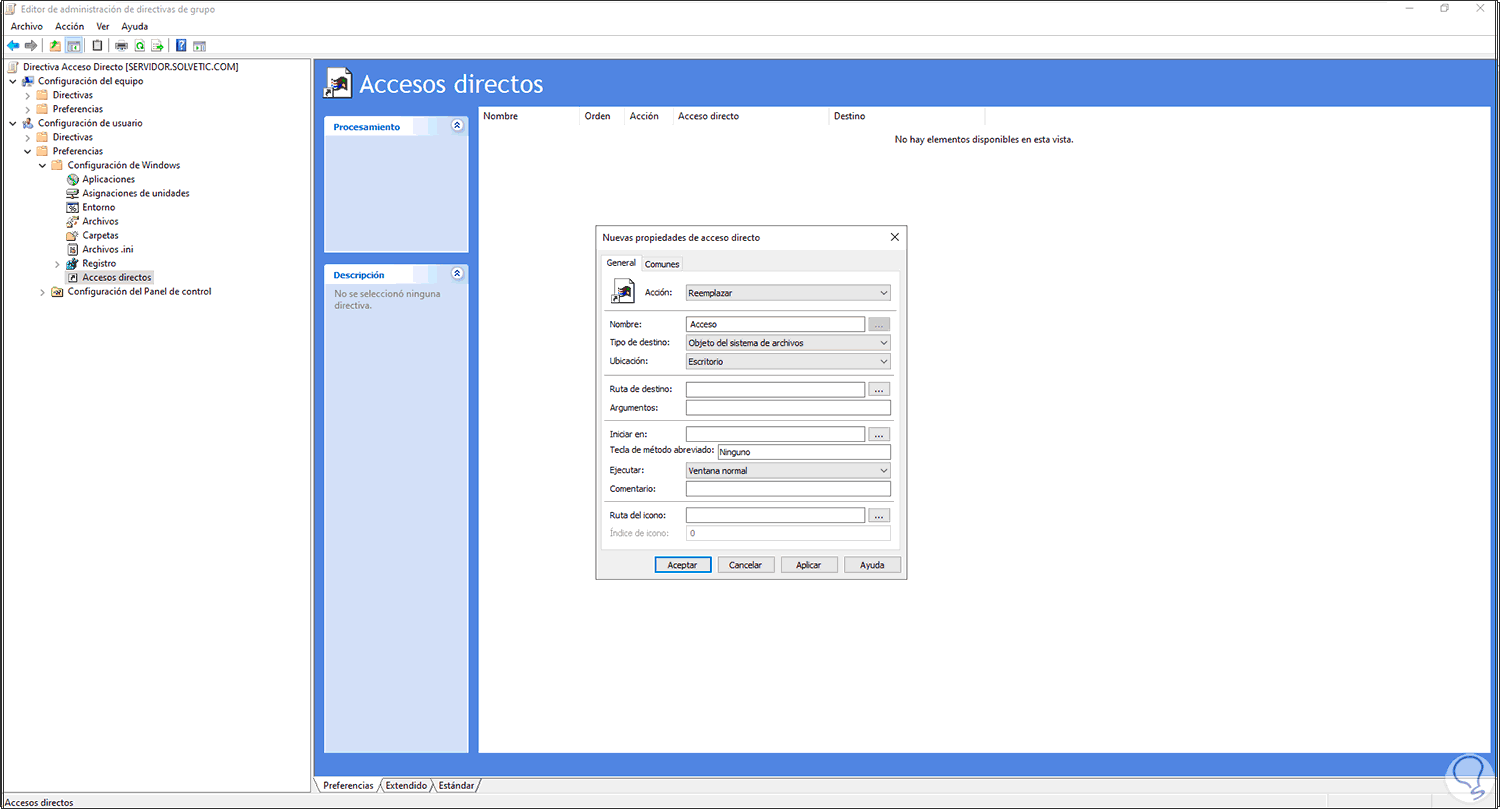Select the Preferencias bottom tab
The image size is (1500, 809).
click(348, 786)
